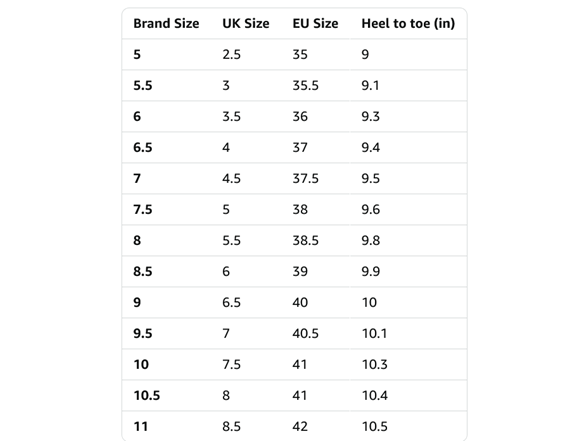Click the Brand Size 6.5 cell
The height and width of the screenshot is (441, 588).
pos(142,147)
